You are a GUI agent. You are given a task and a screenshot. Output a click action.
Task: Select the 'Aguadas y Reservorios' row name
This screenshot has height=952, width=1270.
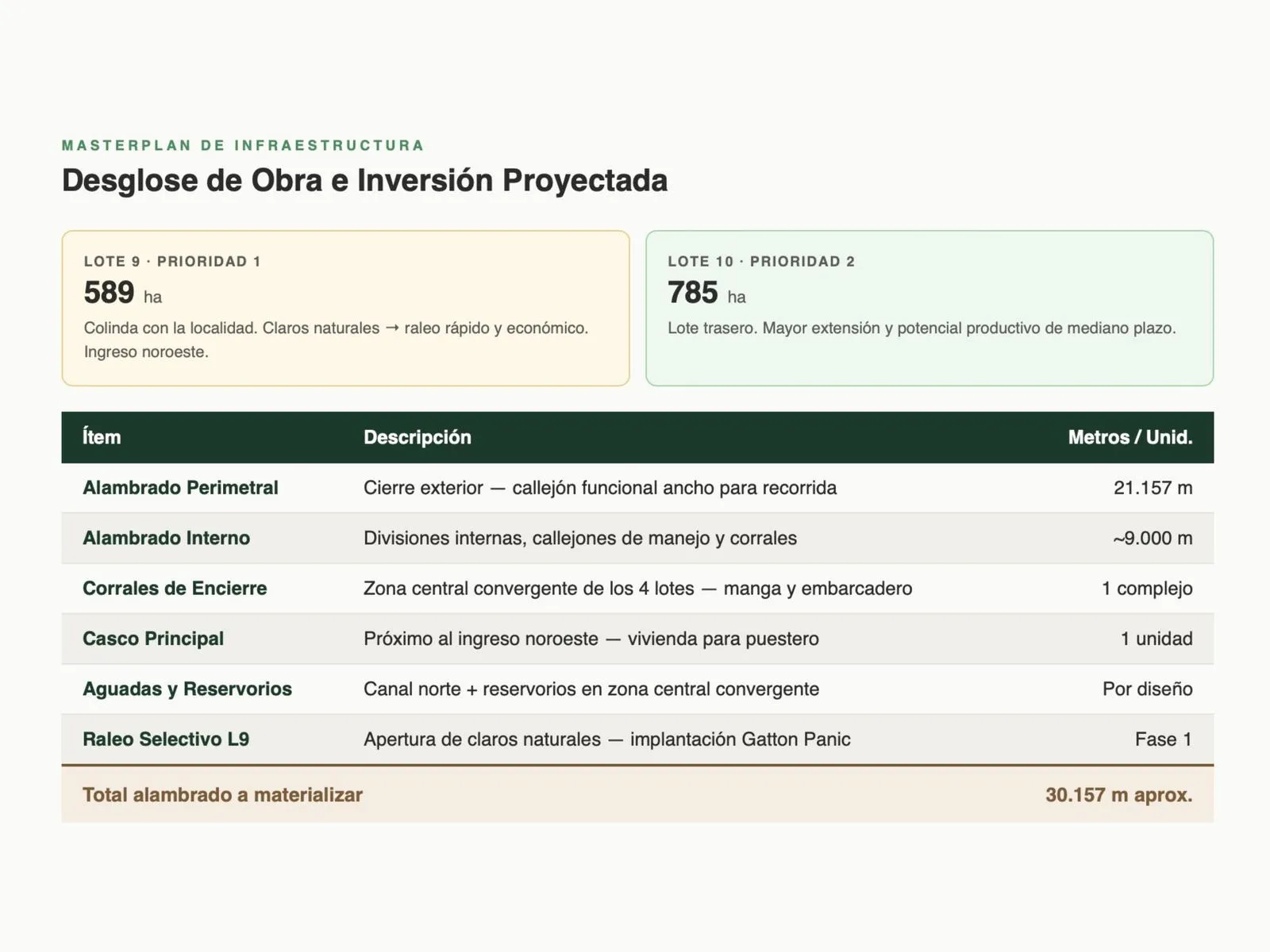[187, 689]
